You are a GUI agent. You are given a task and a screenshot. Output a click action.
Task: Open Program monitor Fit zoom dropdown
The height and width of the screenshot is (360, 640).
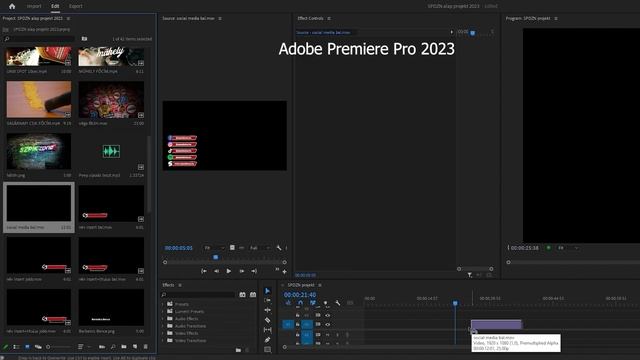point(568,248)
